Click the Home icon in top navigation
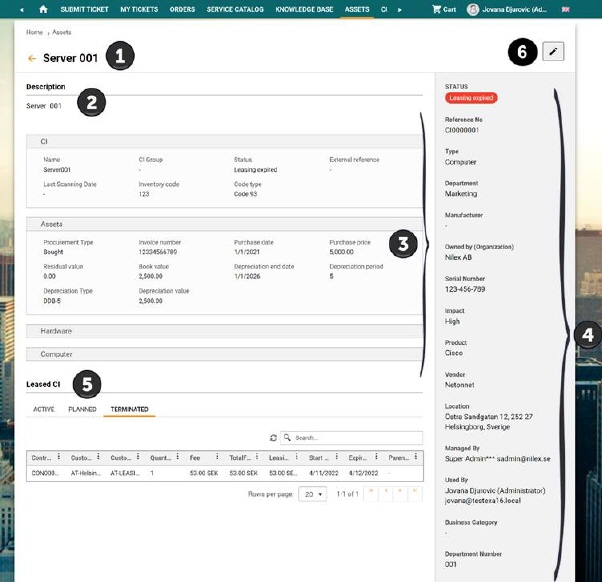Viewport: 602px width, 582px height. coord(43,9)
